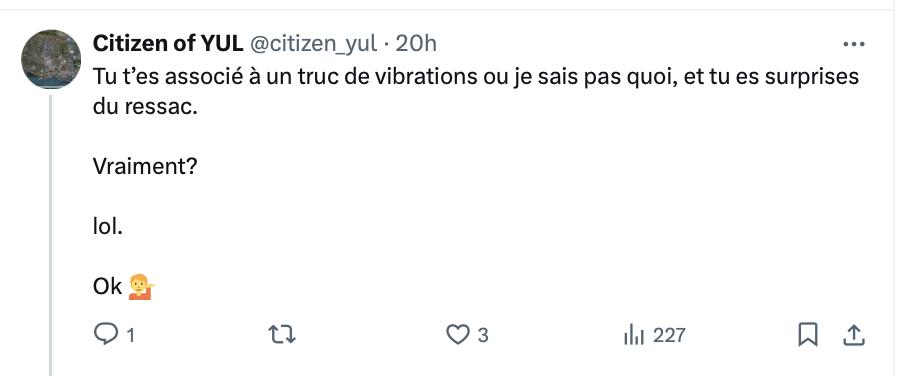
Task: Click the reply count 1
Action: [x=131, y=335]
